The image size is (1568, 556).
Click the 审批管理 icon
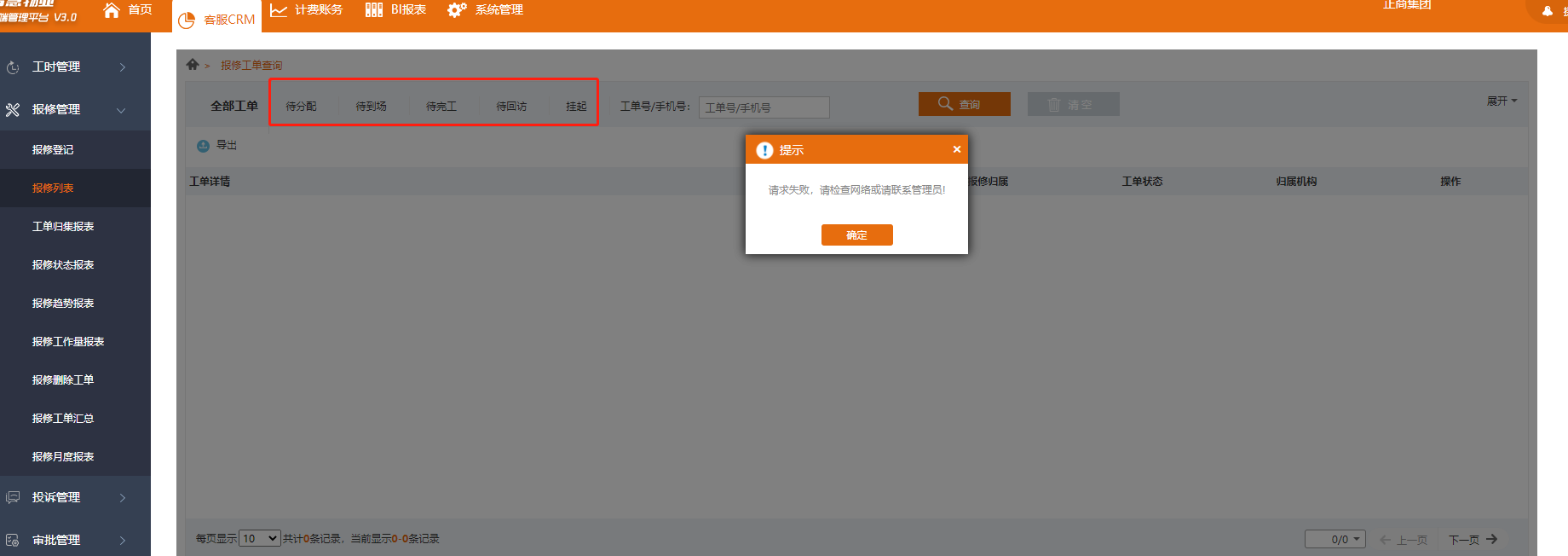13,540
